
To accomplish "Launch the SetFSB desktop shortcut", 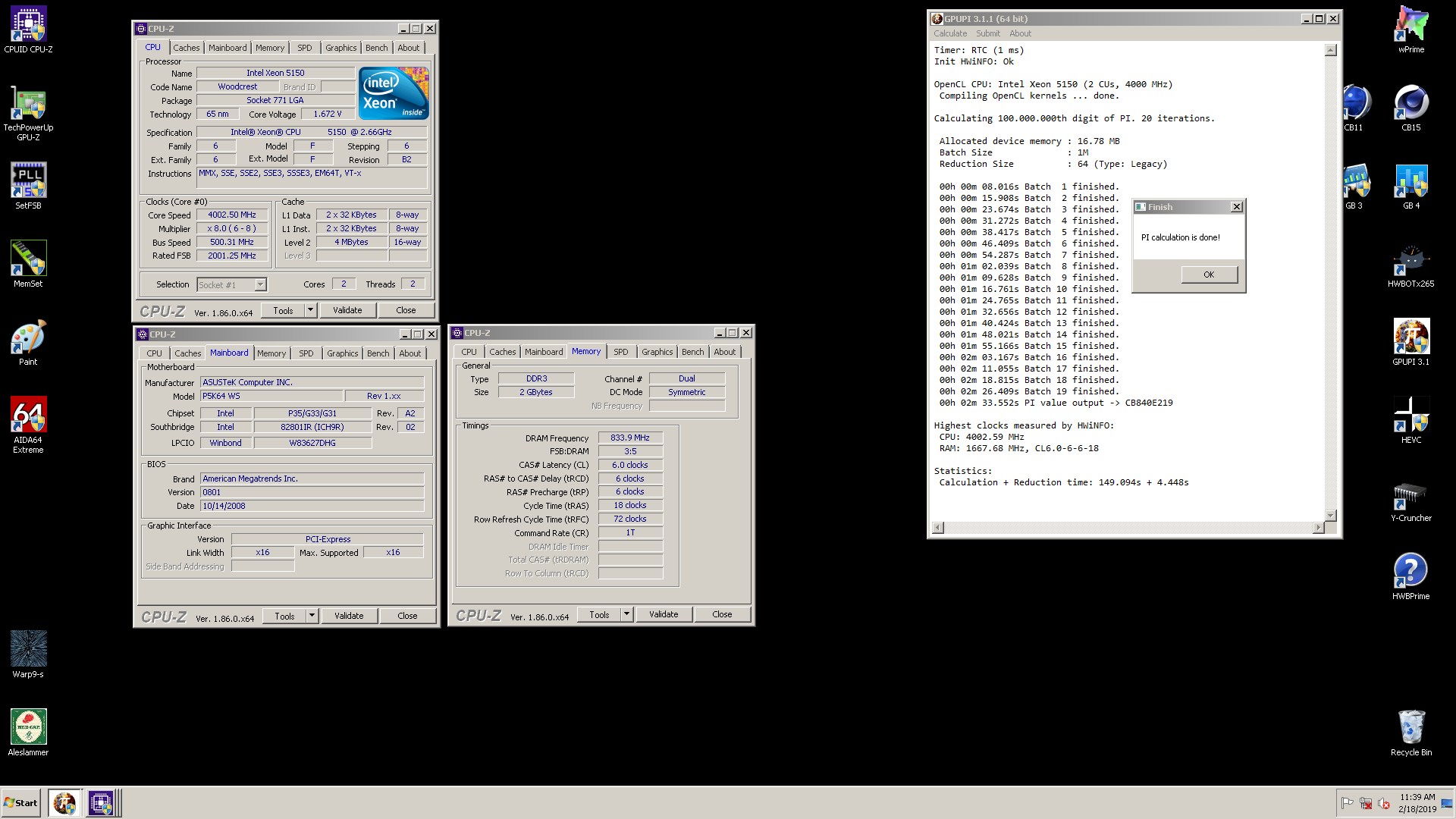I will pos(28,186).
